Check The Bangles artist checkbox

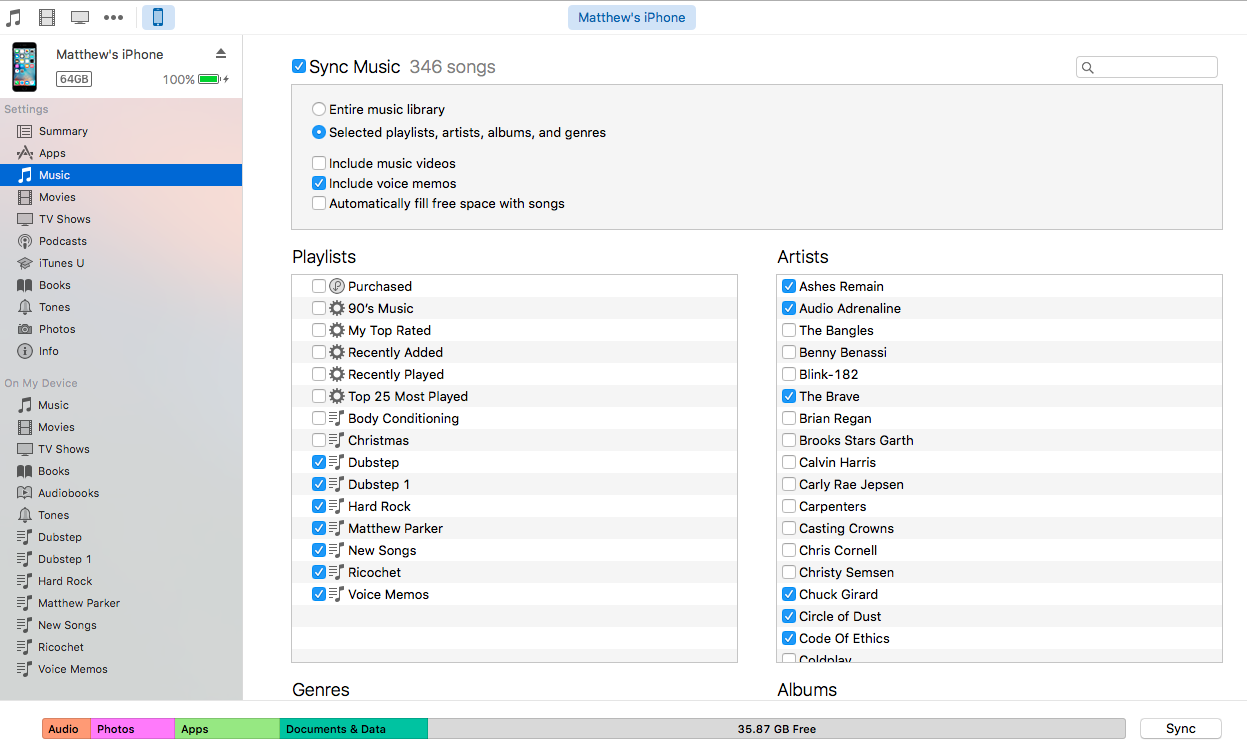click(789, 330)
